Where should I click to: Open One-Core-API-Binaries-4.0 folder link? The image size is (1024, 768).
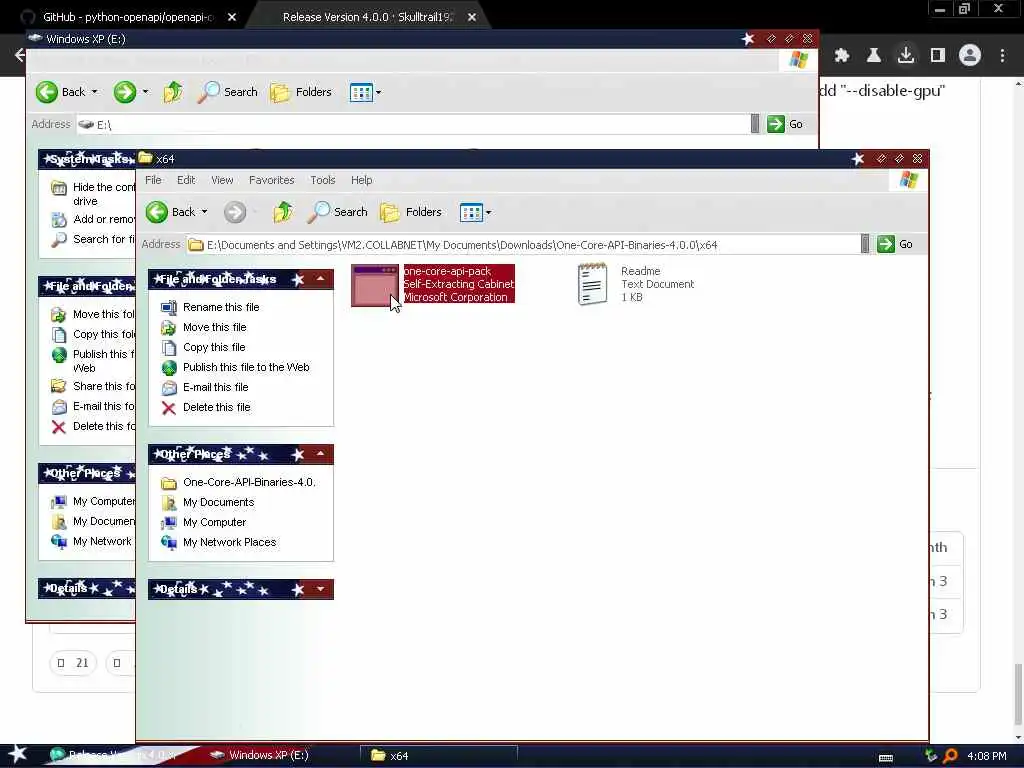249,483
